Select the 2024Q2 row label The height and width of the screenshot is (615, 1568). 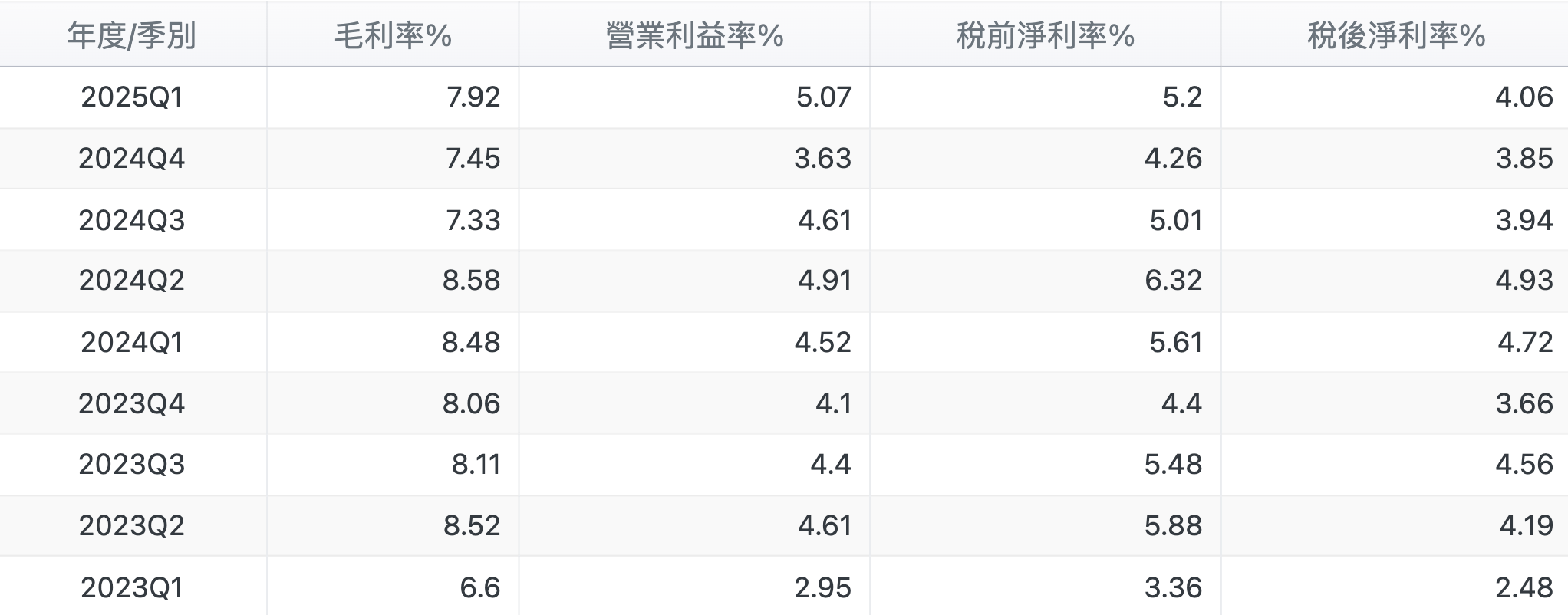point(132,280)
